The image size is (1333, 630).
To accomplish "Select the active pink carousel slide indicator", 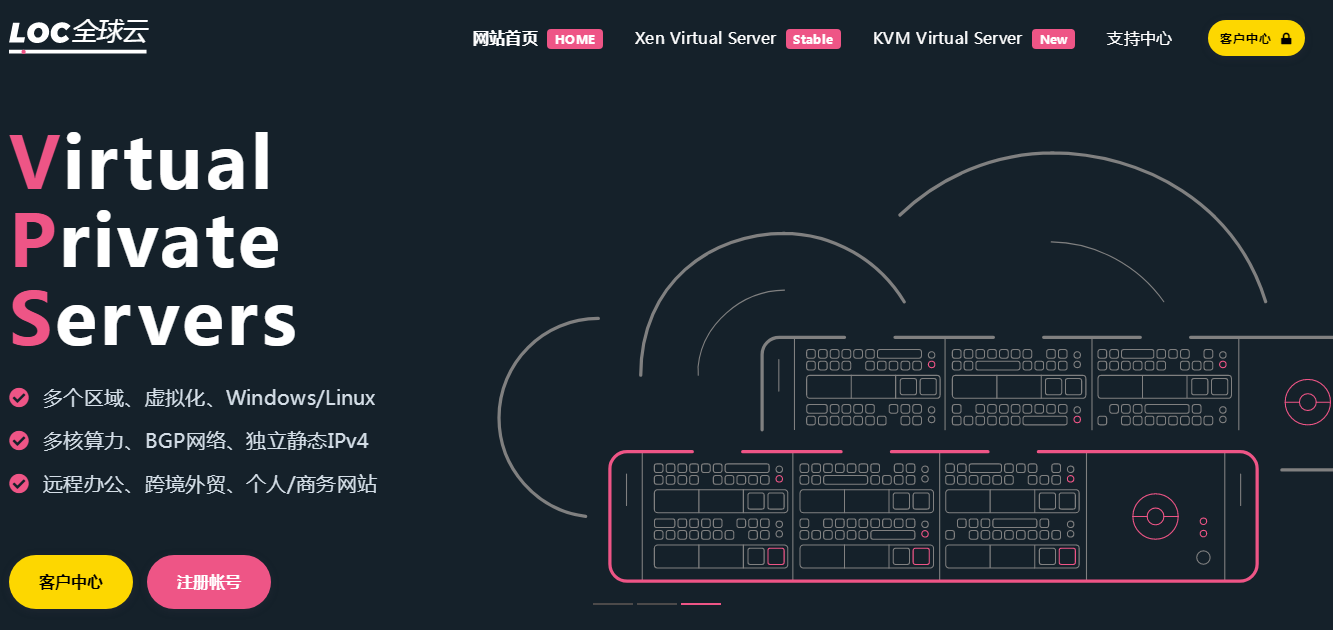I will [701, 604].
